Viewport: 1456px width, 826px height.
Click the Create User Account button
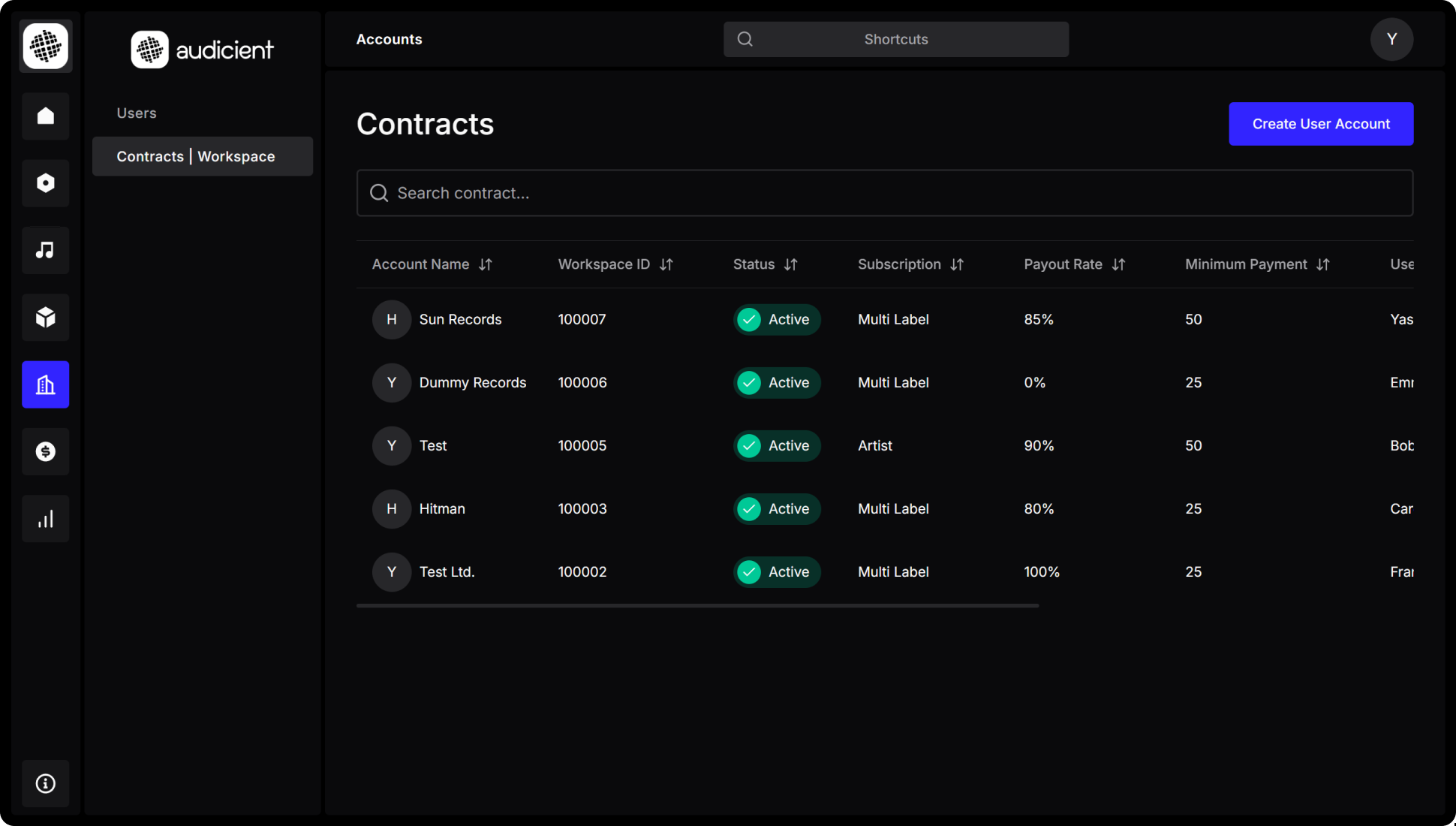[1320, 123]
